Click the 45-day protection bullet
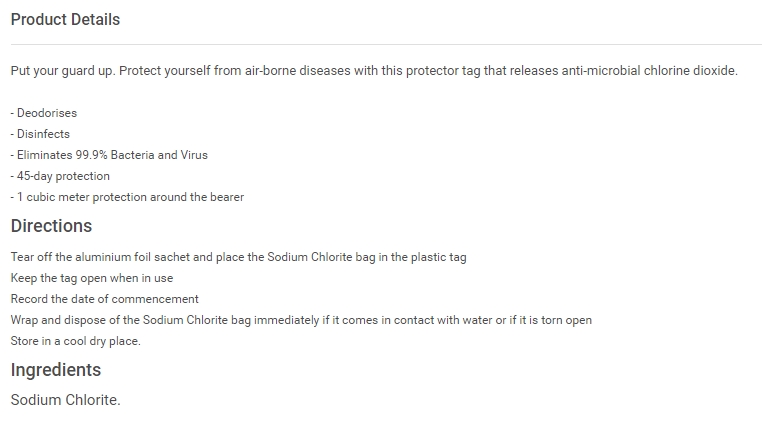Image resolution: width=762 pixels, height=430 pixels. (x=61, y=176)
